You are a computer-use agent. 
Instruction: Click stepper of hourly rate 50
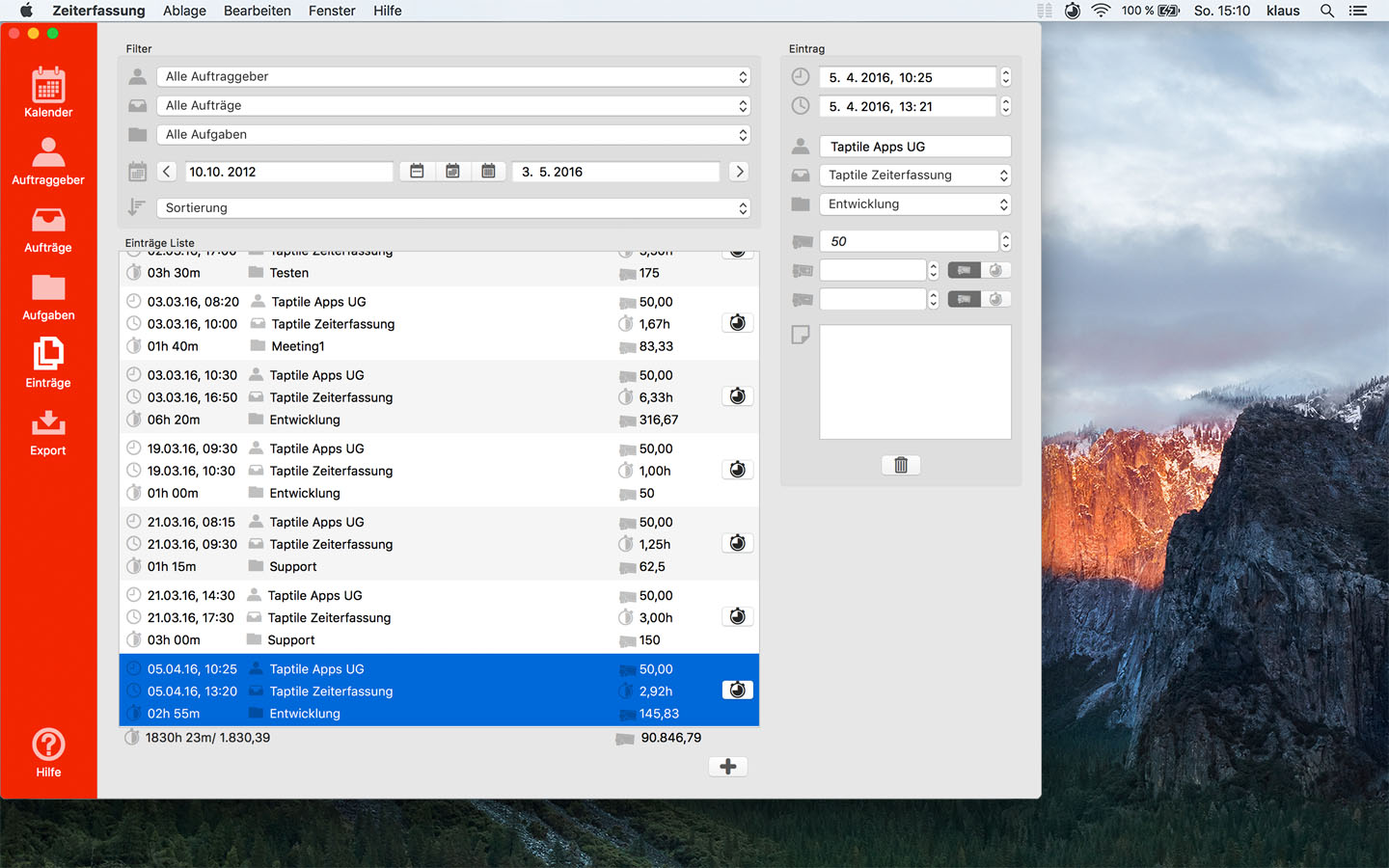click(1005, 241)
